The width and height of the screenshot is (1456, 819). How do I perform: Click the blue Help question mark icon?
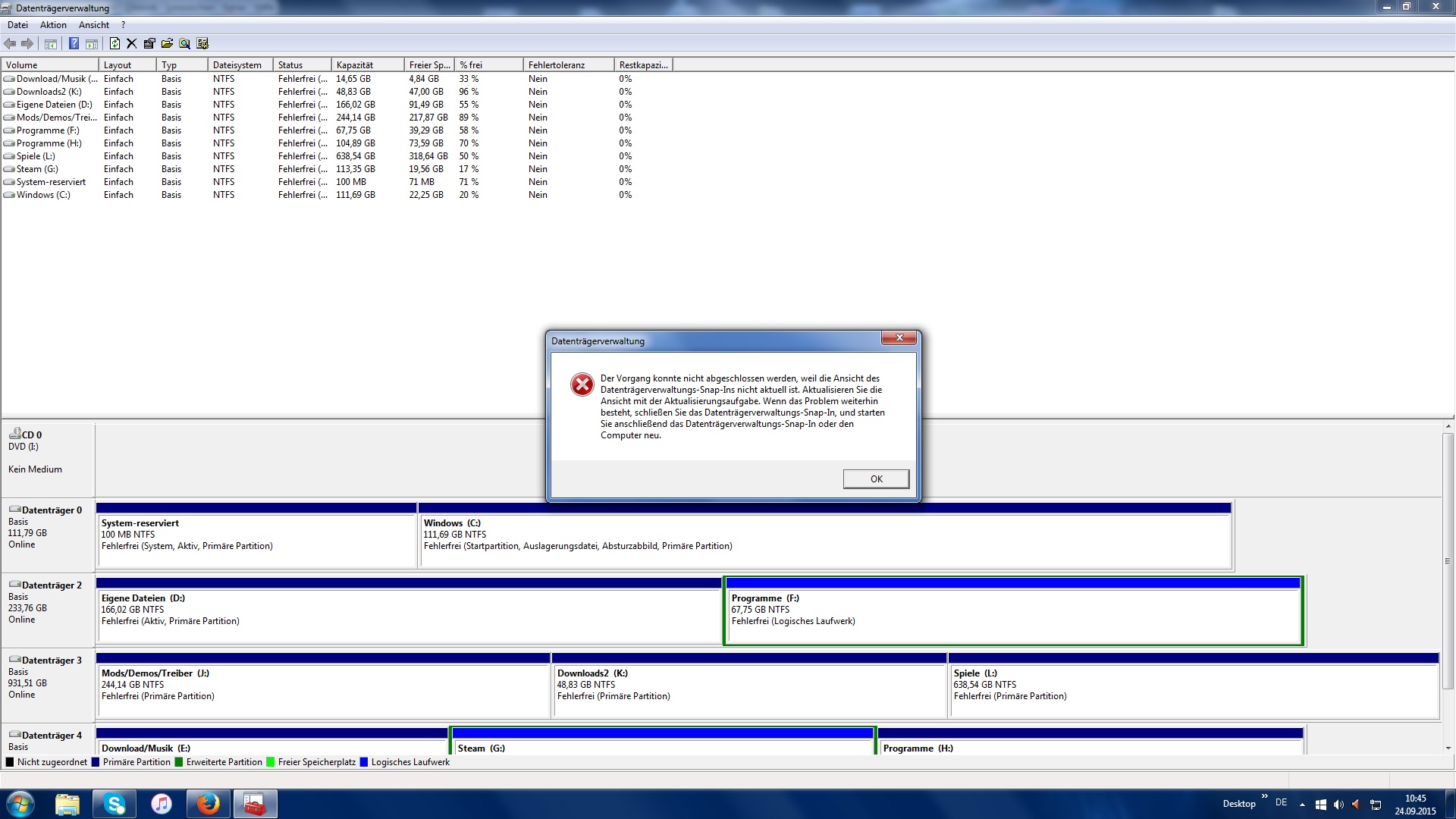click(x=74, y=44)
